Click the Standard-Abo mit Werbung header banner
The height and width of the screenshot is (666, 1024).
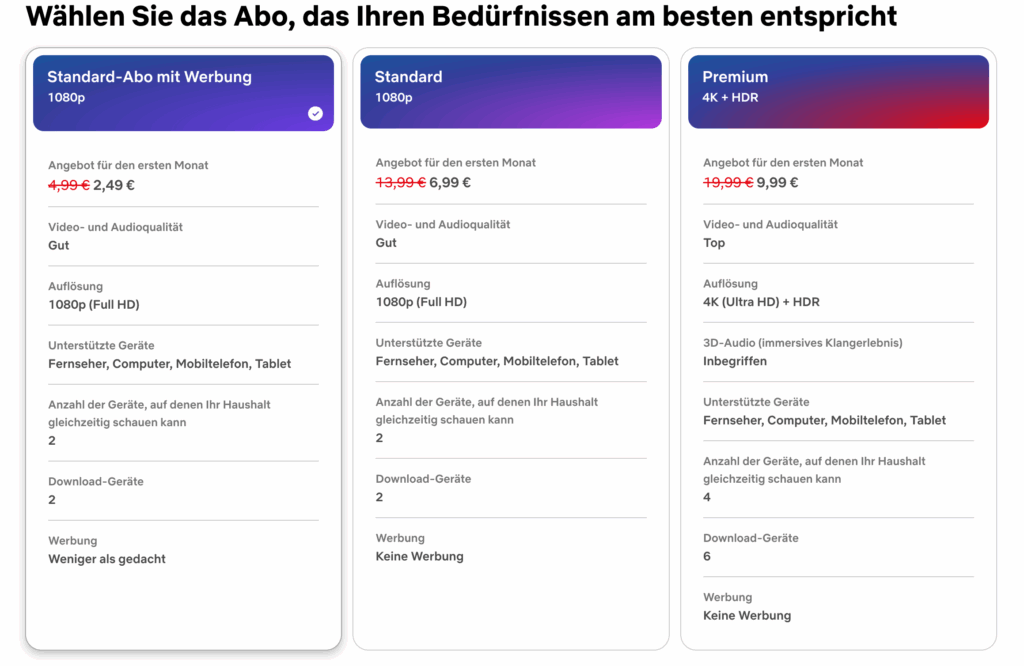tap(183, 90)
